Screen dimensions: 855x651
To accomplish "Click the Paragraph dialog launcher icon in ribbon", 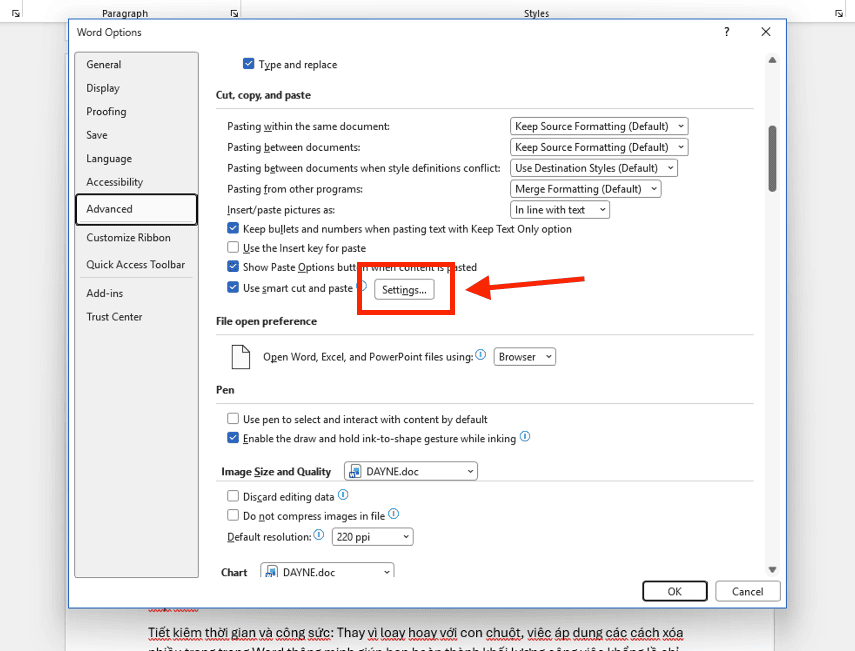I will 234,13.
